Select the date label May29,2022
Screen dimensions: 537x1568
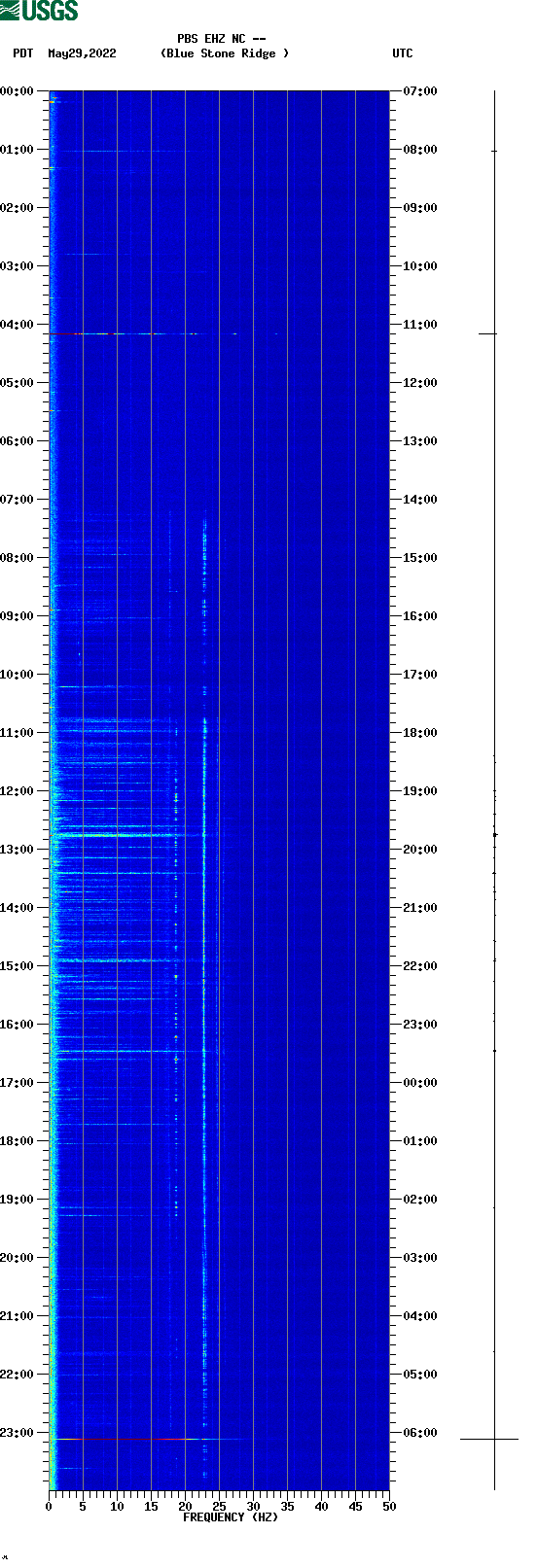coord(82,53)
